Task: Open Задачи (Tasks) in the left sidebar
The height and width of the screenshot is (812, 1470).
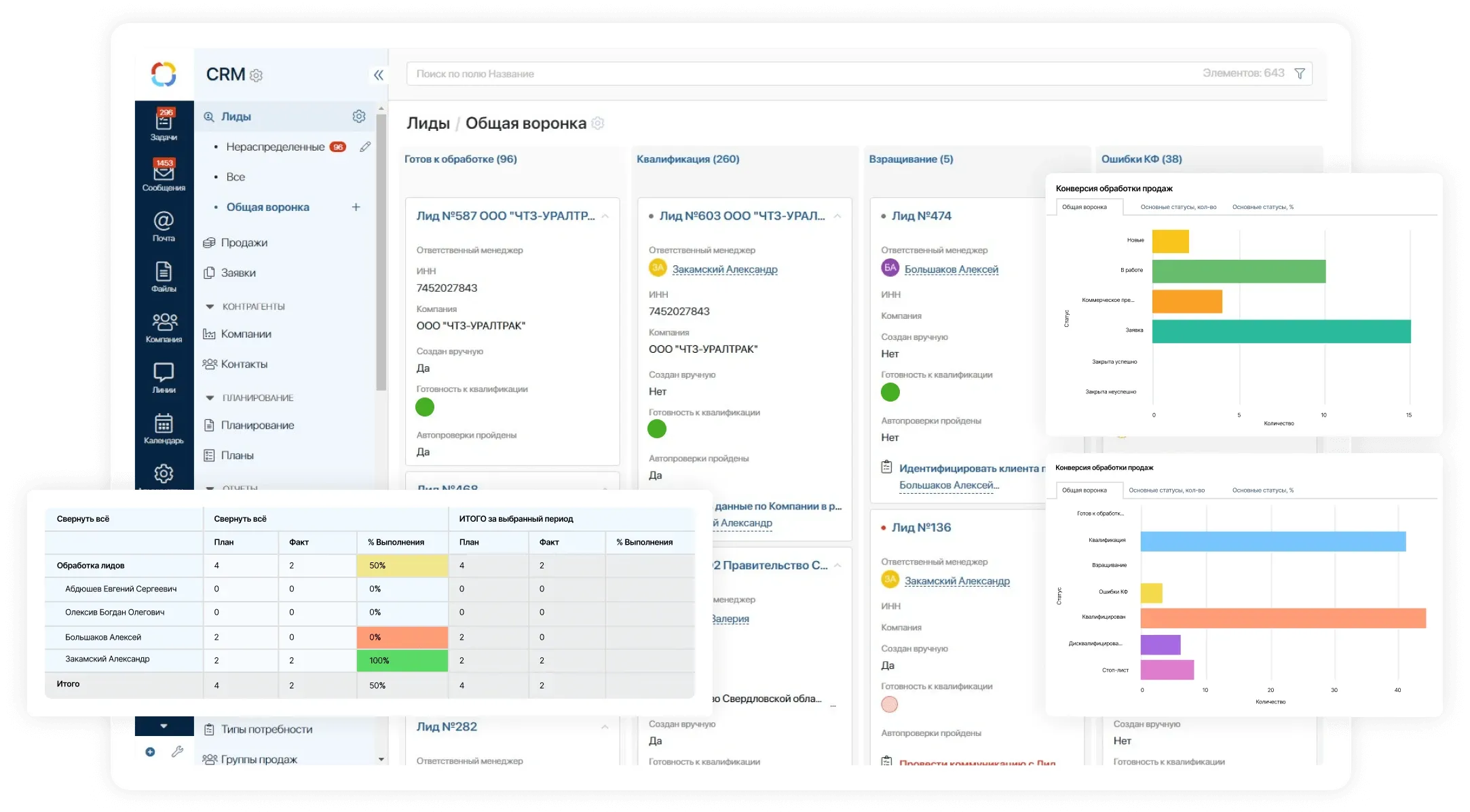Action: [x=164, y=125]
